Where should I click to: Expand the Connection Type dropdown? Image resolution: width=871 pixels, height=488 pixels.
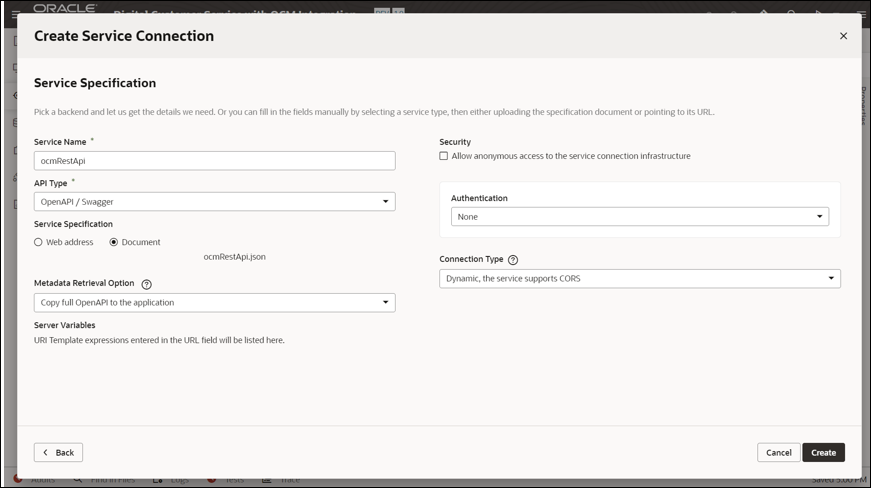[x=640, y=279]
